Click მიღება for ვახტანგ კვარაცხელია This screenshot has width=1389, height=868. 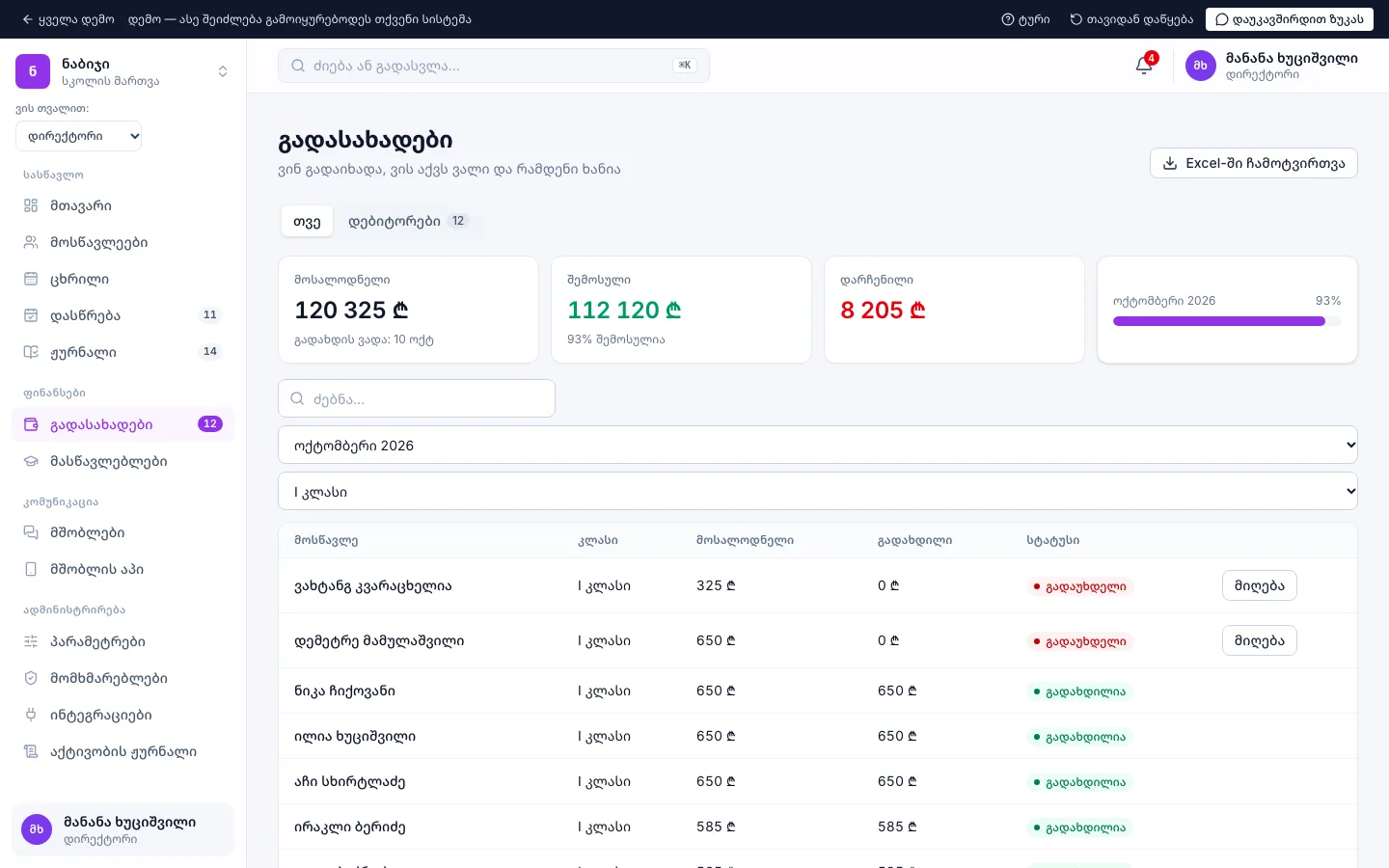1260,585
